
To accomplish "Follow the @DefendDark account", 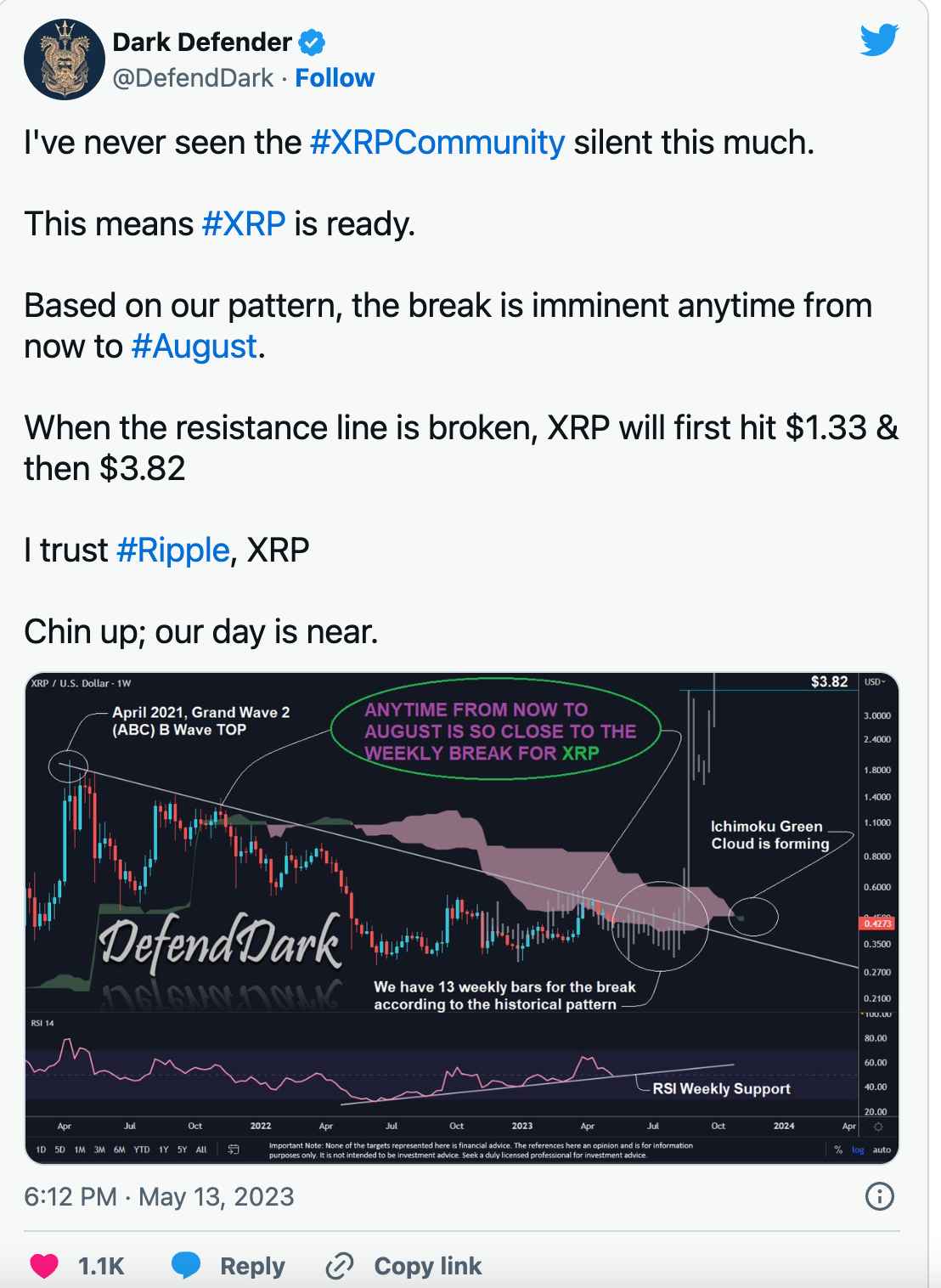I will 335,78.
